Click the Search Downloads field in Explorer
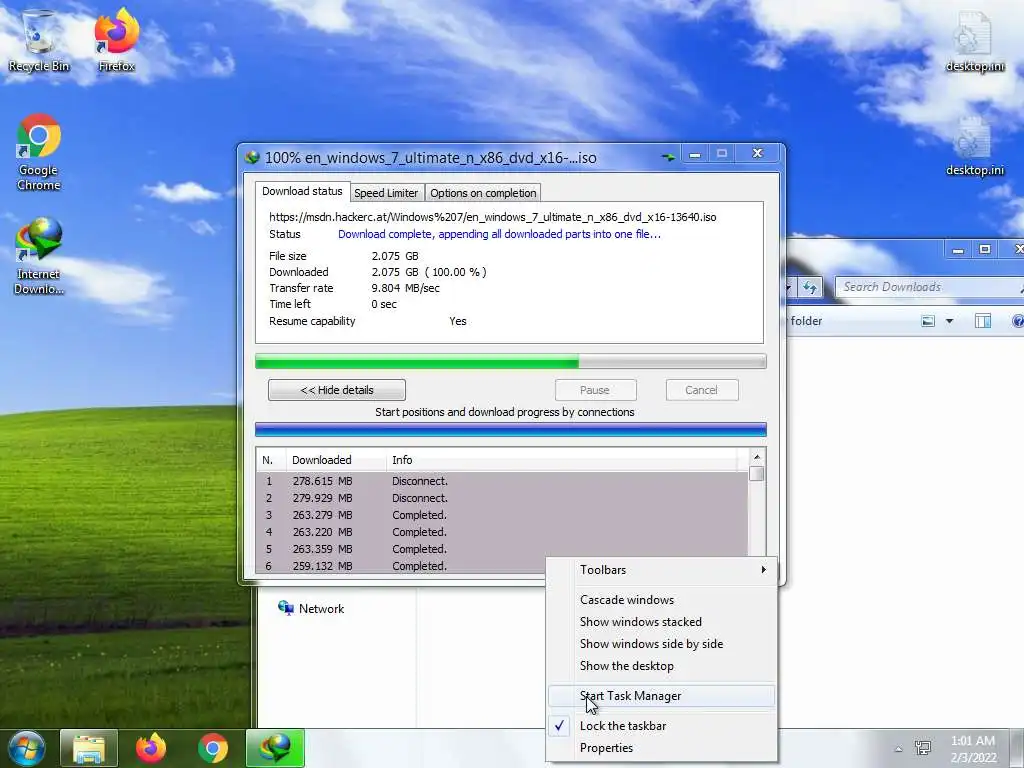The image size is (1024, 768). coord(927,287)
